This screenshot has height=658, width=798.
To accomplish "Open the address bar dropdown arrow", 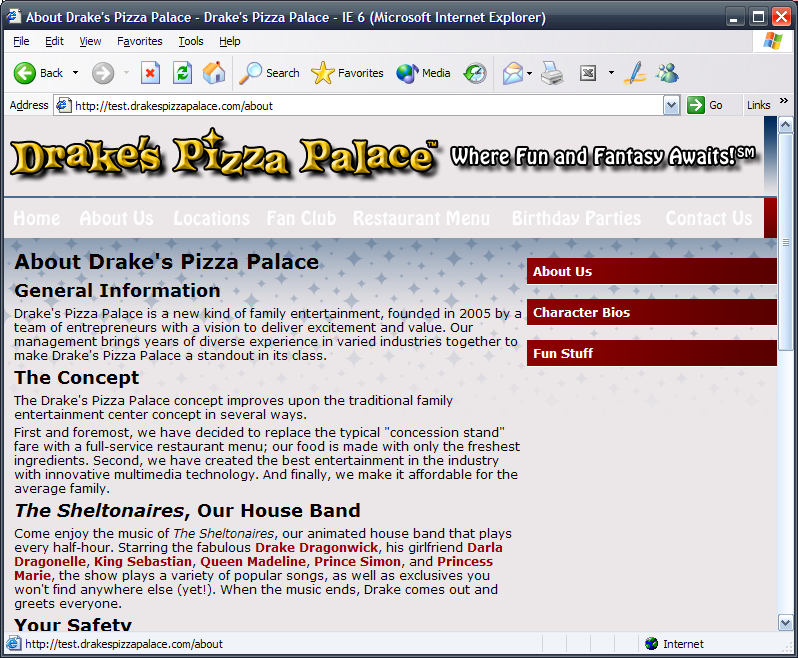I will pos(671,105).
